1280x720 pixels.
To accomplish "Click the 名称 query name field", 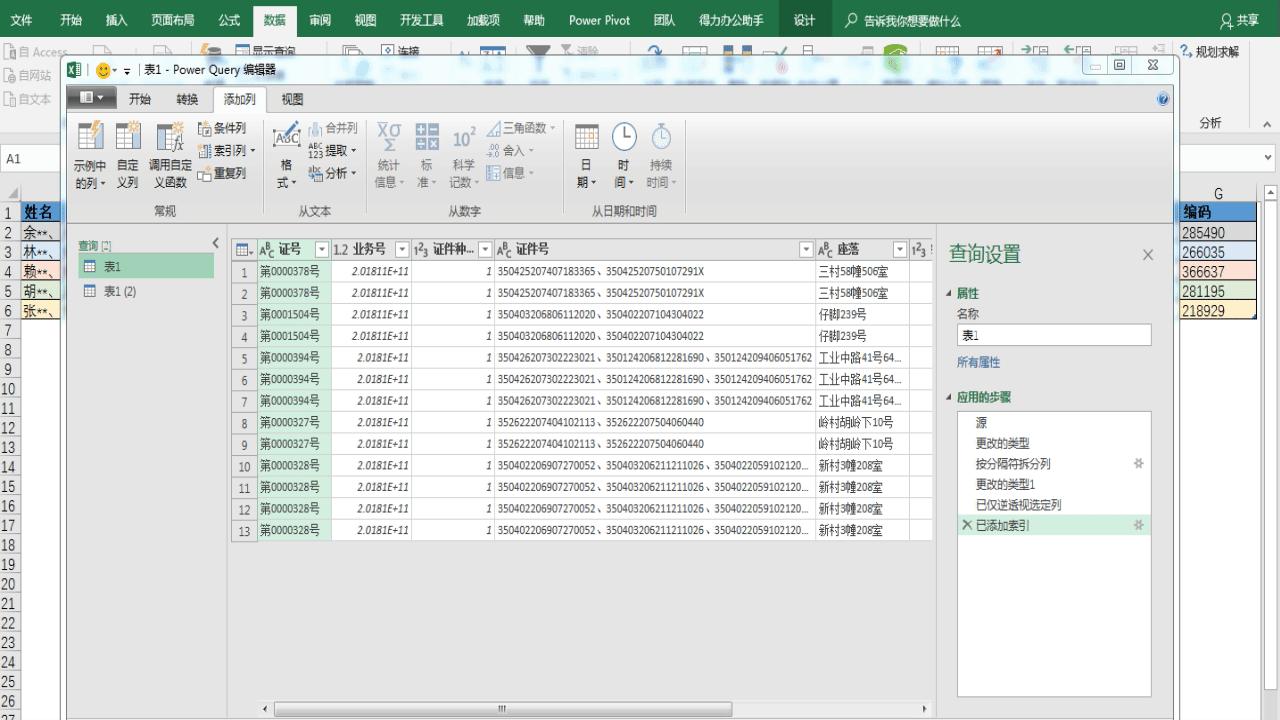I will coord(1053,336).
